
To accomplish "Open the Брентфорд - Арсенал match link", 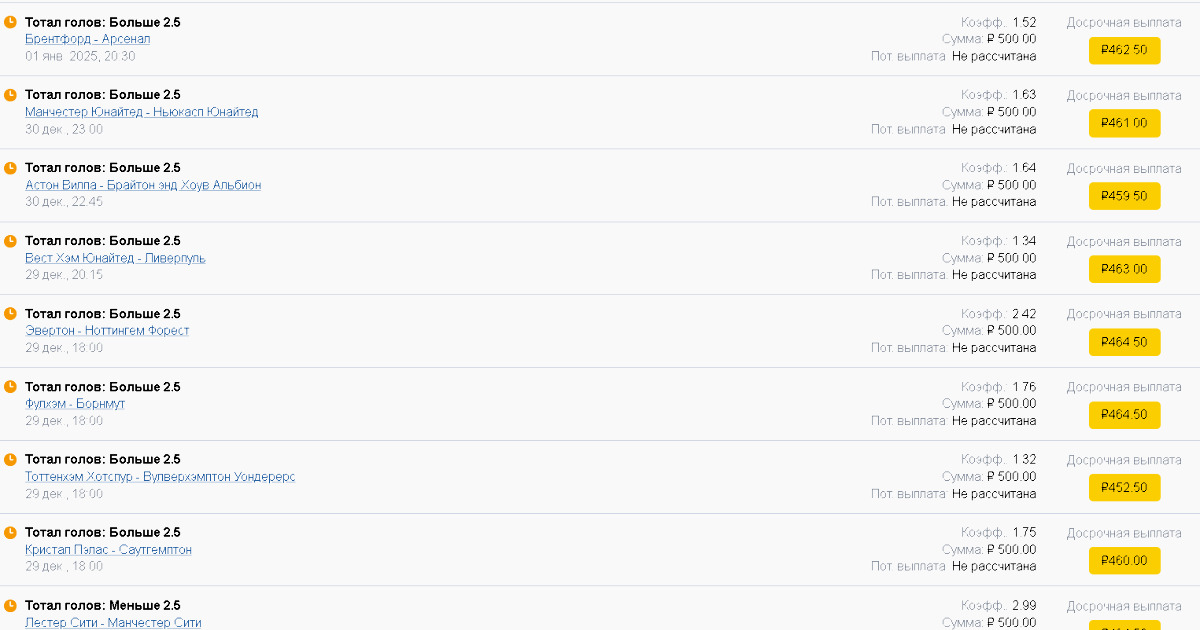I will click(x=88, y=39).
